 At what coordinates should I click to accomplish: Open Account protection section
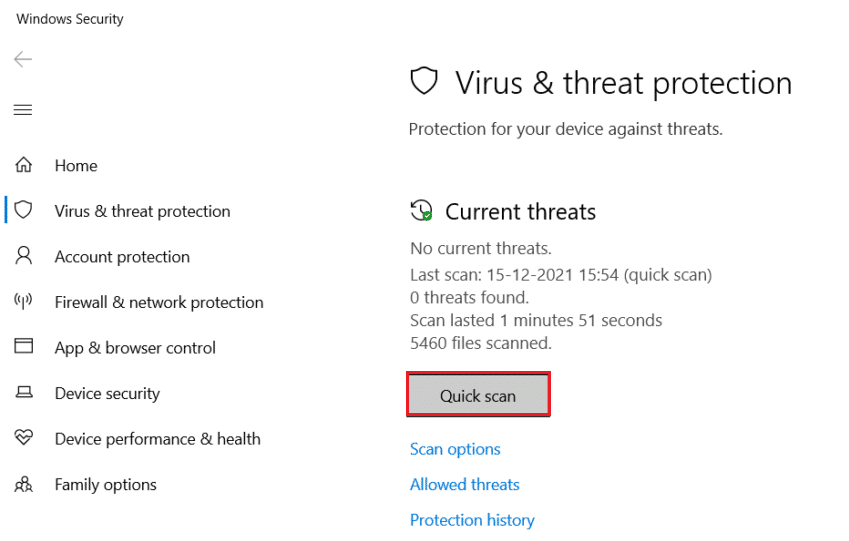coord(122,257)
